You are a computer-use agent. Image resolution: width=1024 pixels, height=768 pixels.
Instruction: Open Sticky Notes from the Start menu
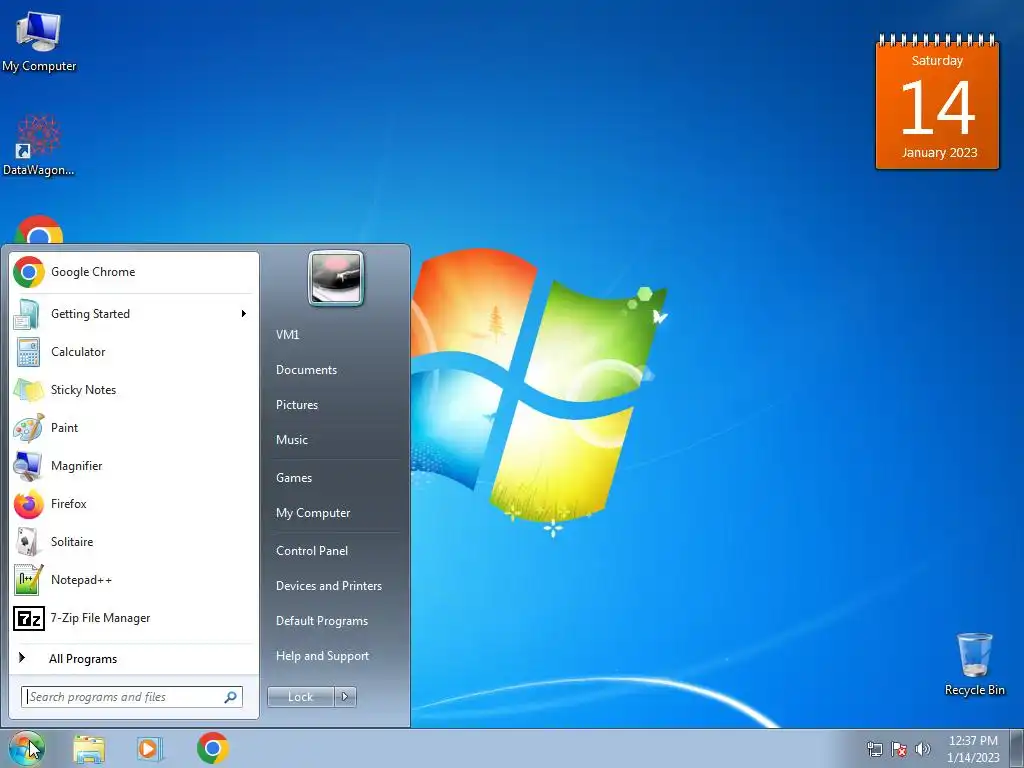pos(133,390)
